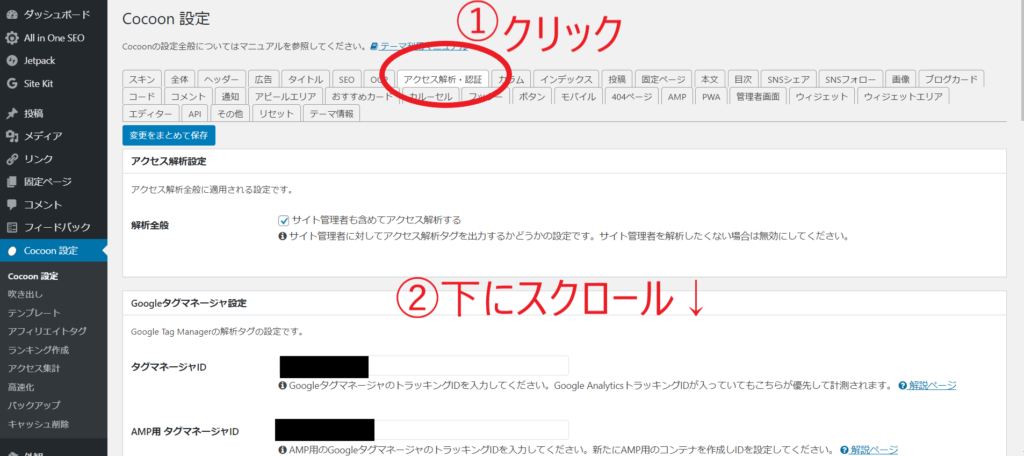Switch to the SNSフォロー tab

(x=850, y=79)
